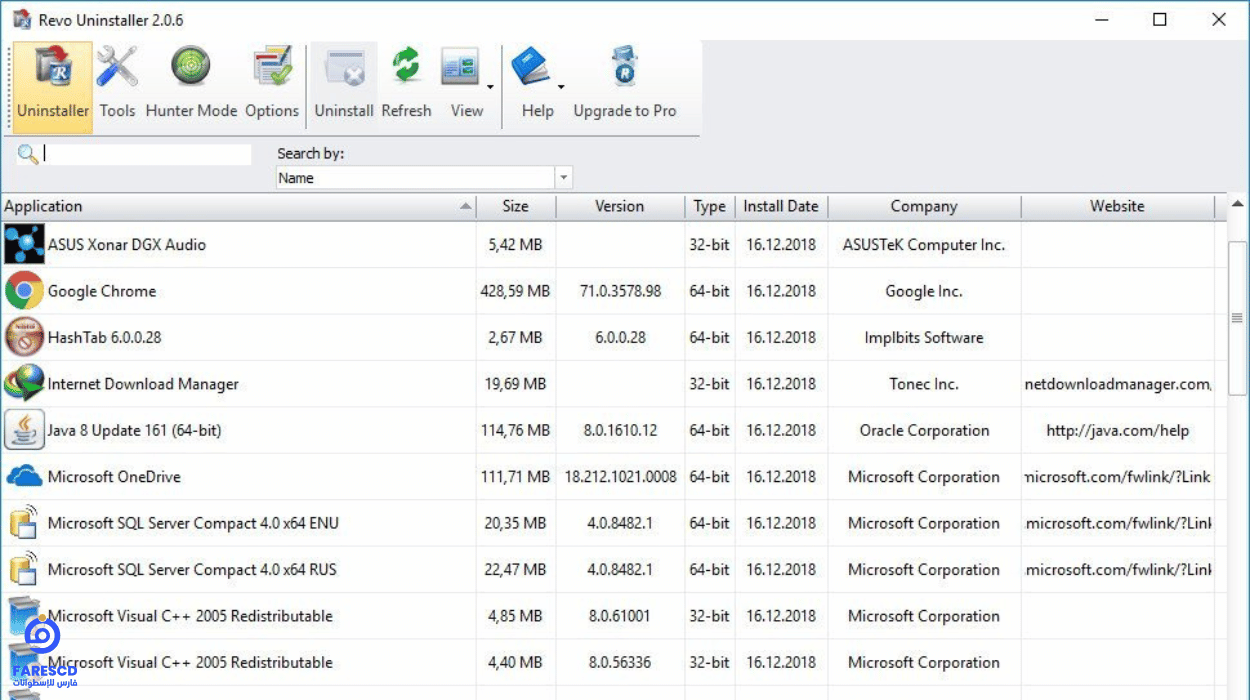1250x700 pixels.
Task: Click the View toolbar icon
Action: coord(461,68)
